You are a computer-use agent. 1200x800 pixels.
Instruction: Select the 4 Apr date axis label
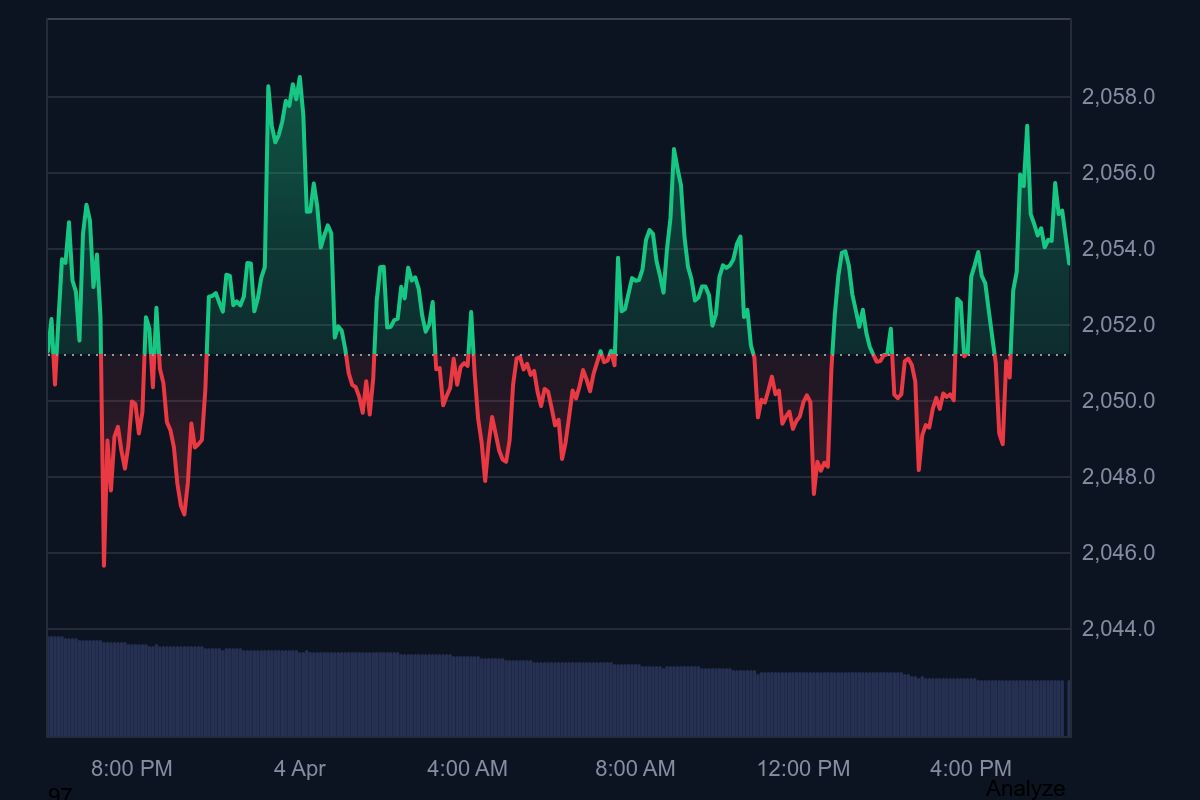pyautogui.click(x=299, y=768)
